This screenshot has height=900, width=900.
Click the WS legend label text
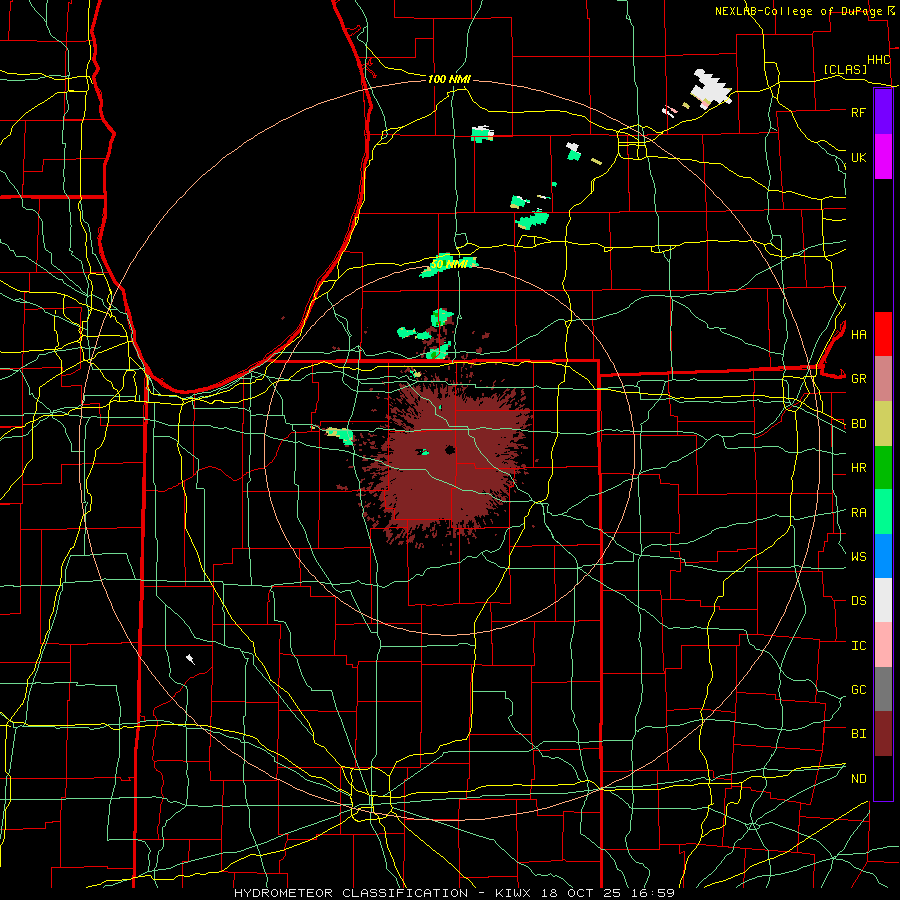(859, 557)
